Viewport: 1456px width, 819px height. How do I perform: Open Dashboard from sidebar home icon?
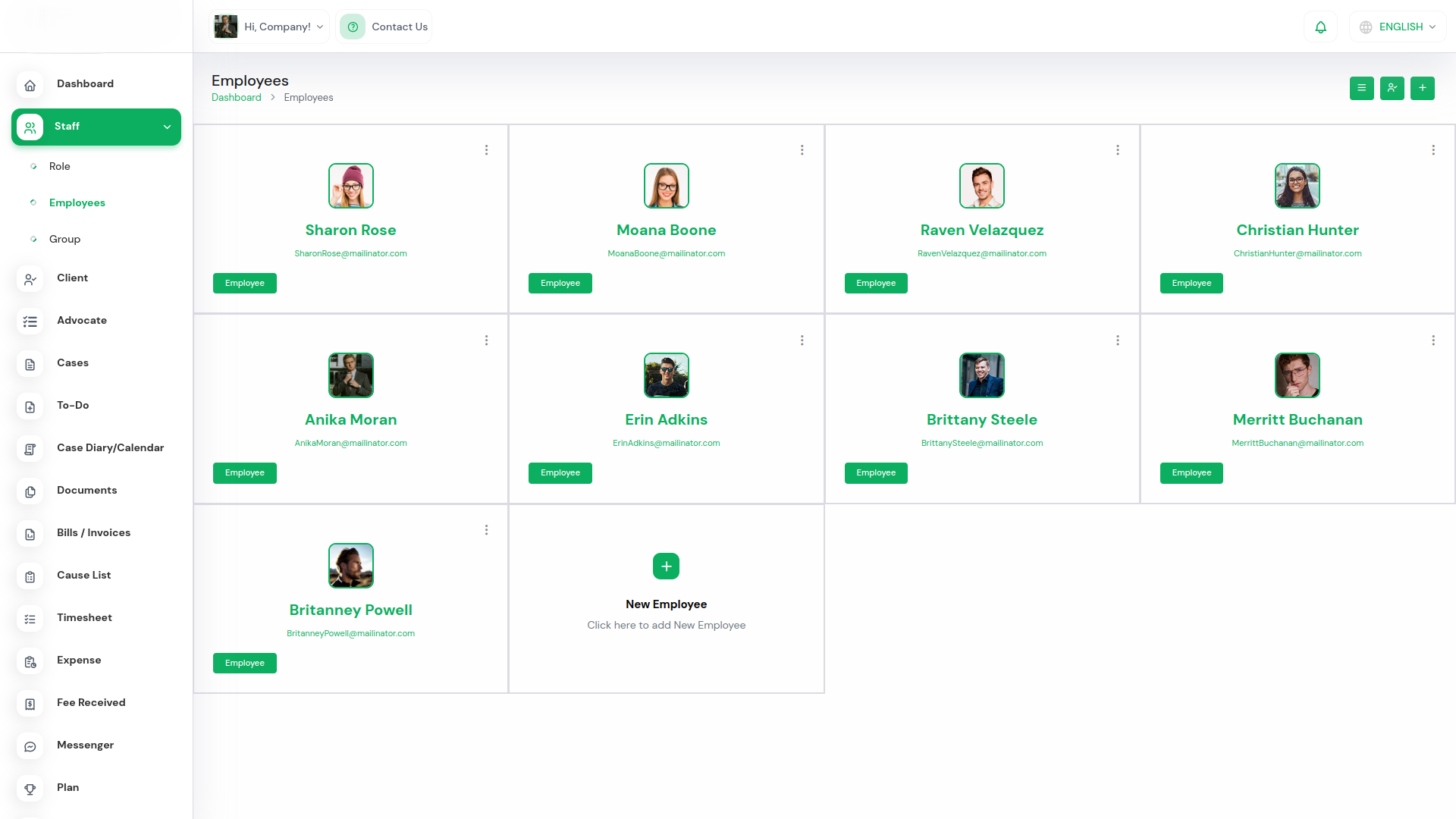pyautogui.click(x=30, y=85)
